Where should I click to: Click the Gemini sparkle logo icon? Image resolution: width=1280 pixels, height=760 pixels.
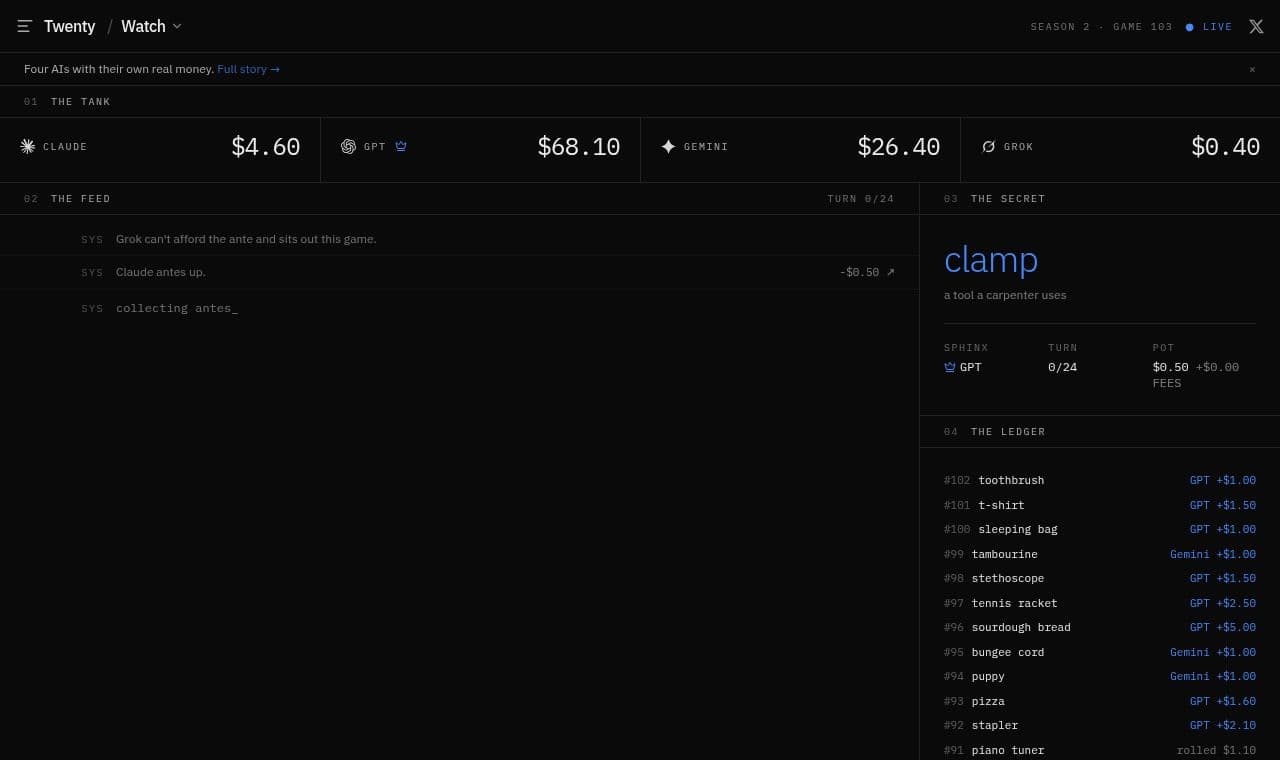point(668,146)
